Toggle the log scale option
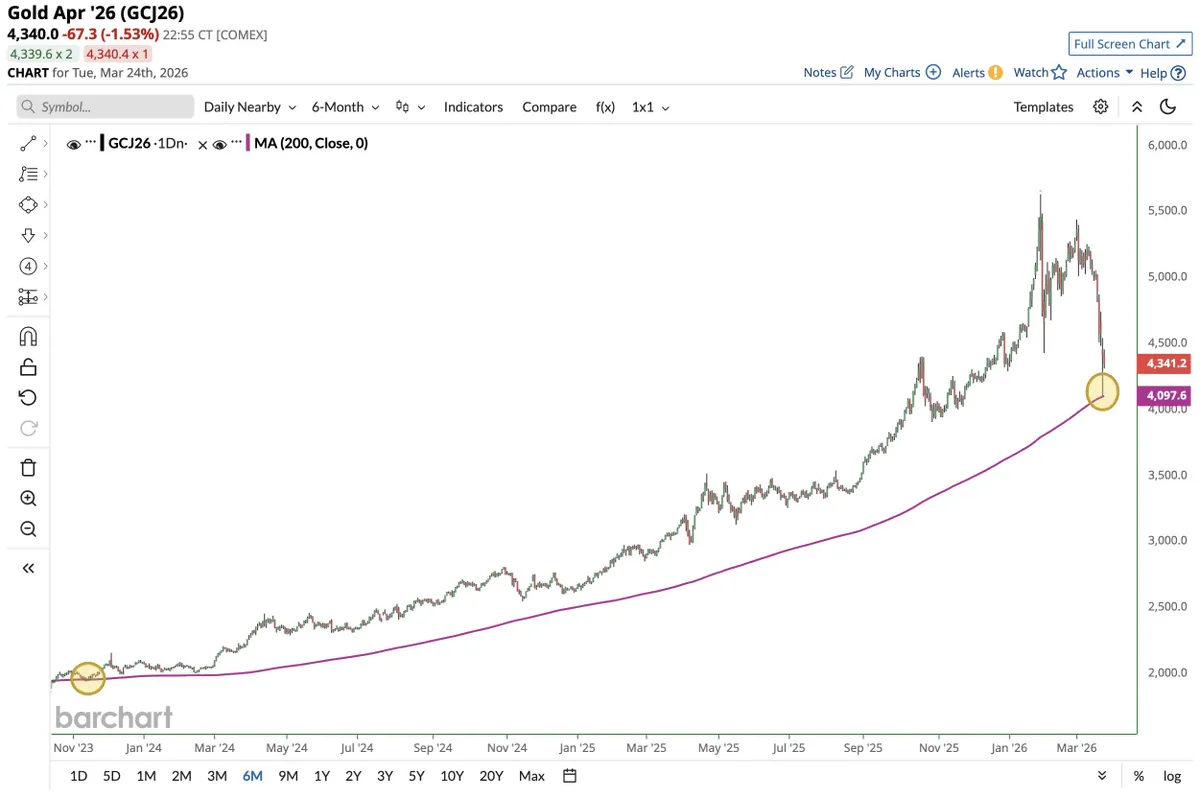Screen dimensions: 1200x798 click(1172, 776)
